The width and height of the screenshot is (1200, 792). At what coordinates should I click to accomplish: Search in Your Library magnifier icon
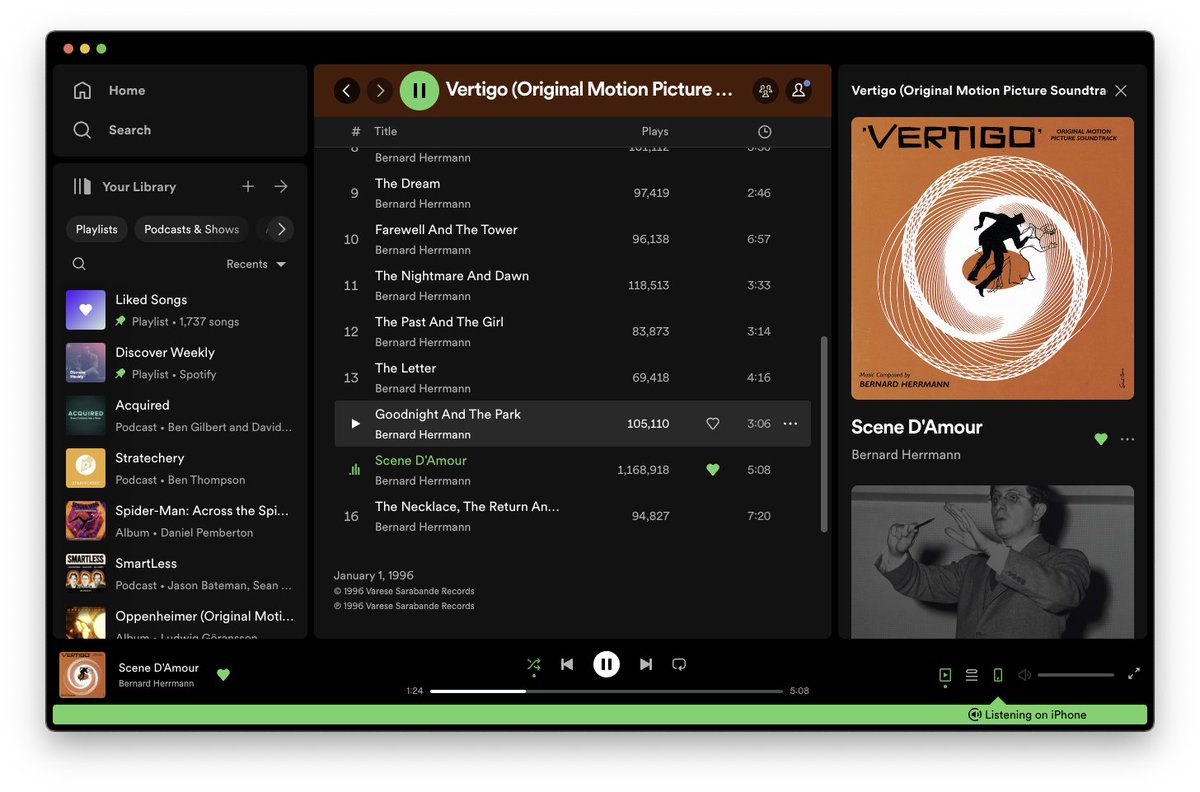click(x=79, y=264)
